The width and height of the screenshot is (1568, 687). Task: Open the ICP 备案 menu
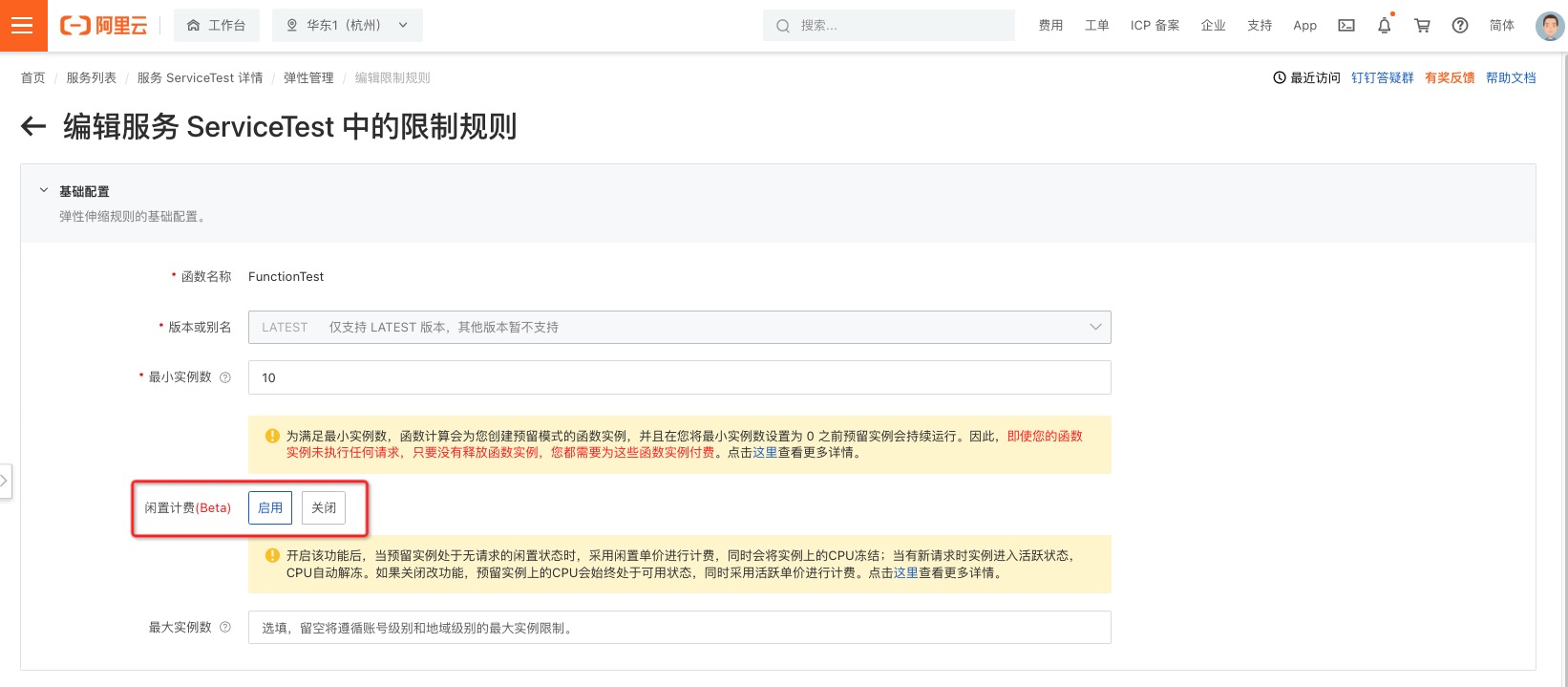pos(1155,26)
